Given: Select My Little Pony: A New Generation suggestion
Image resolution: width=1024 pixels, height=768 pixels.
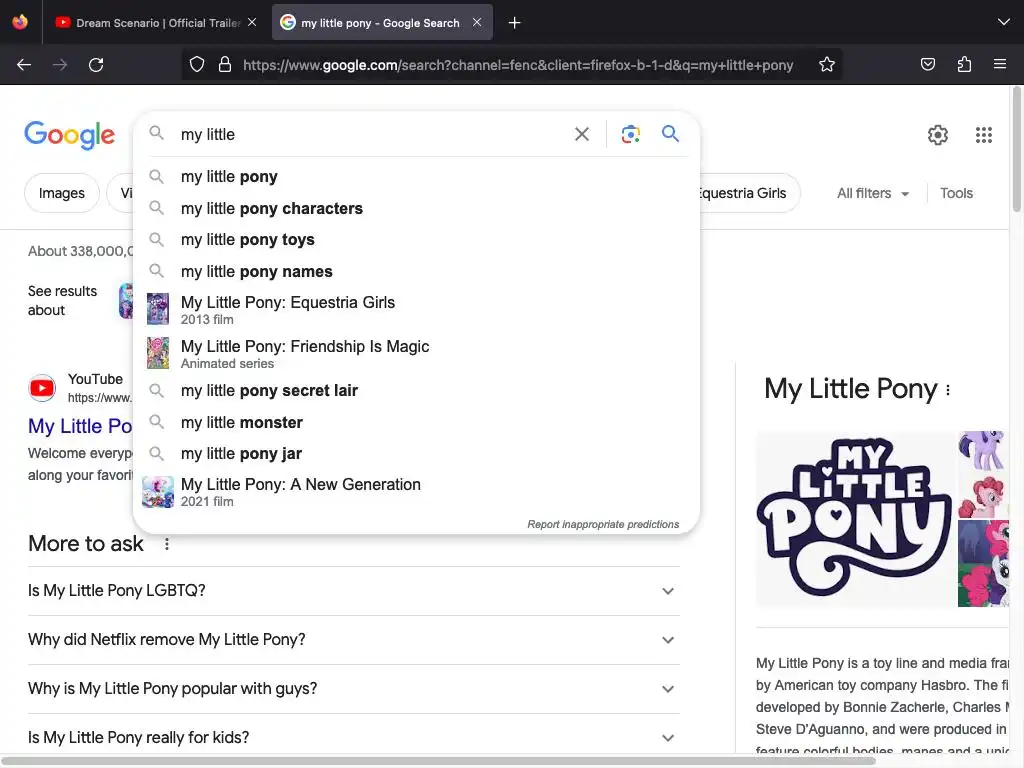Looking at the screenshot, I should tap(417, 492).
